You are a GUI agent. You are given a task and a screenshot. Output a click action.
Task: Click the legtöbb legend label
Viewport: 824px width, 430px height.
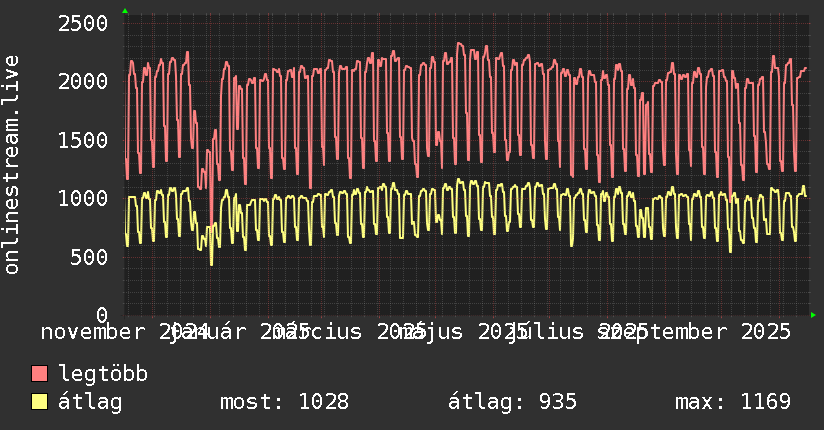click(103, 374)
